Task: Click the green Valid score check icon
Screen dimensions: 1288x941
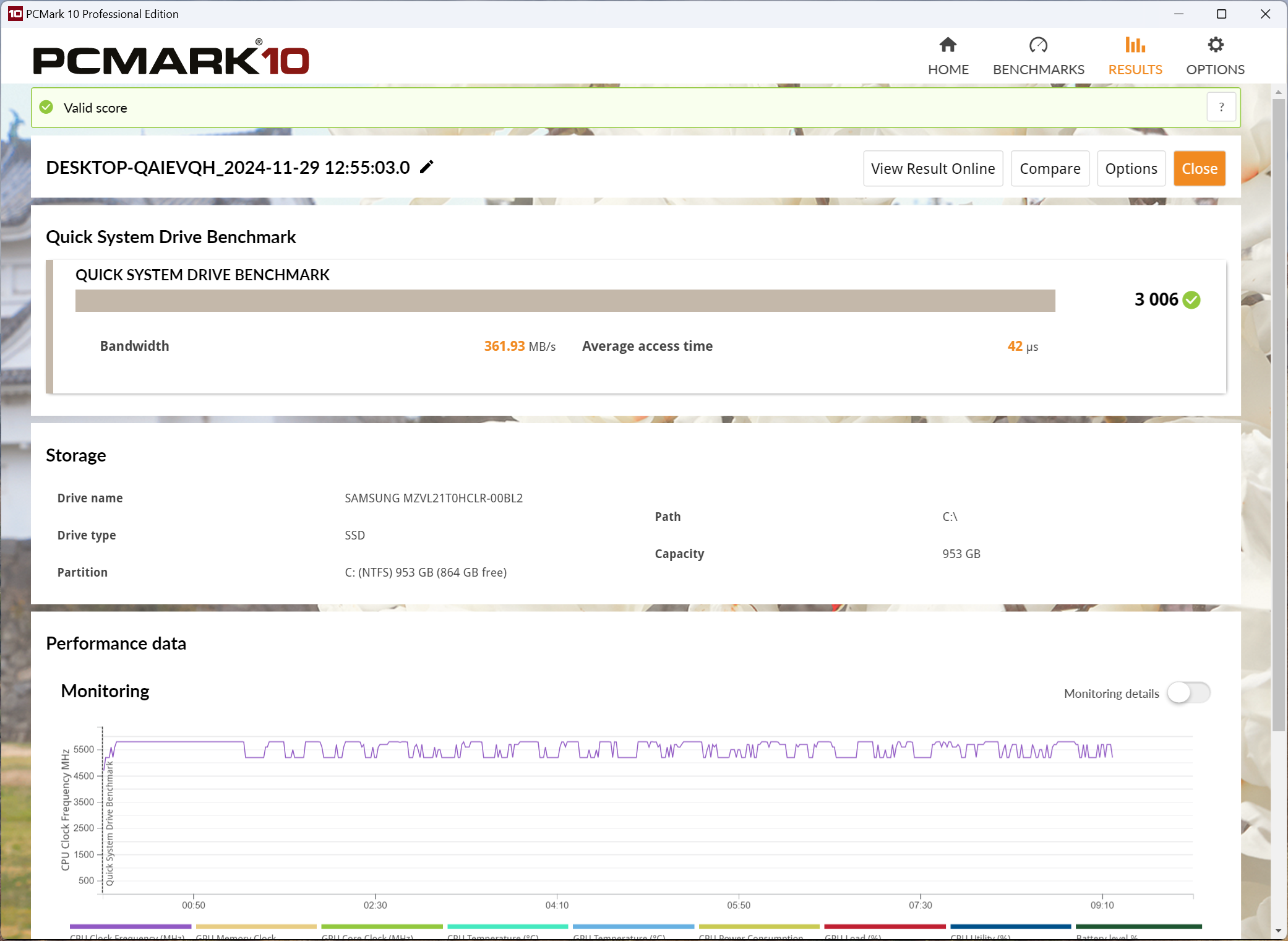Action: click(x=46, y=108)
